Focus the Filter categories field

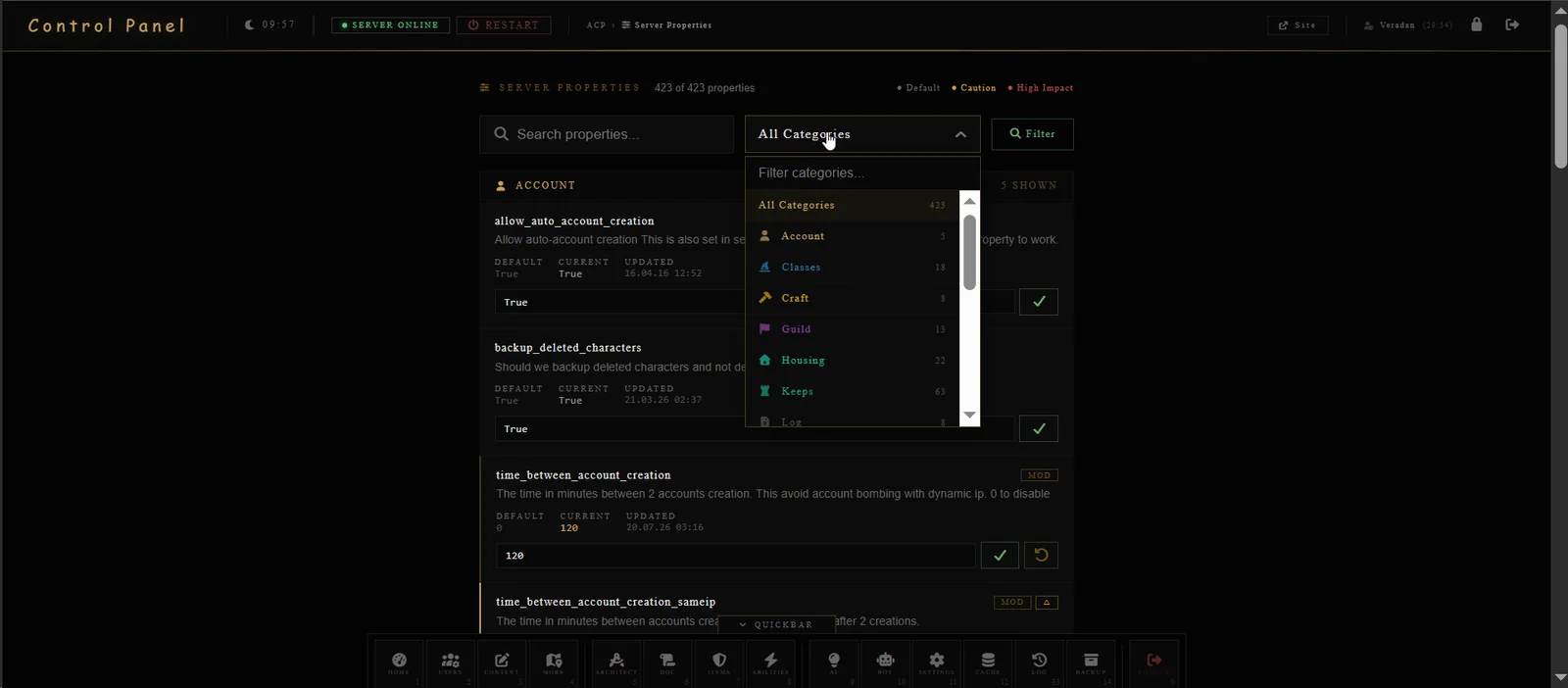coord(862,172)
